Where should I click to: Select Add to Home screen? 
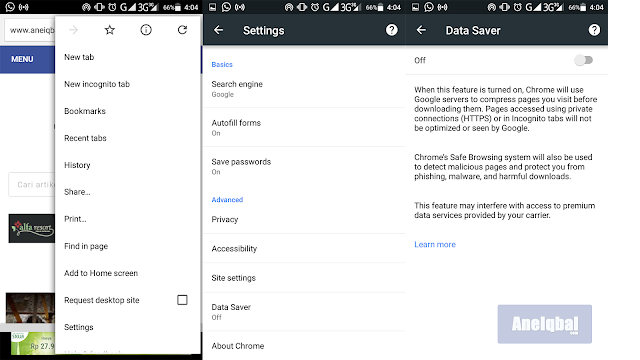click(127, 273)
